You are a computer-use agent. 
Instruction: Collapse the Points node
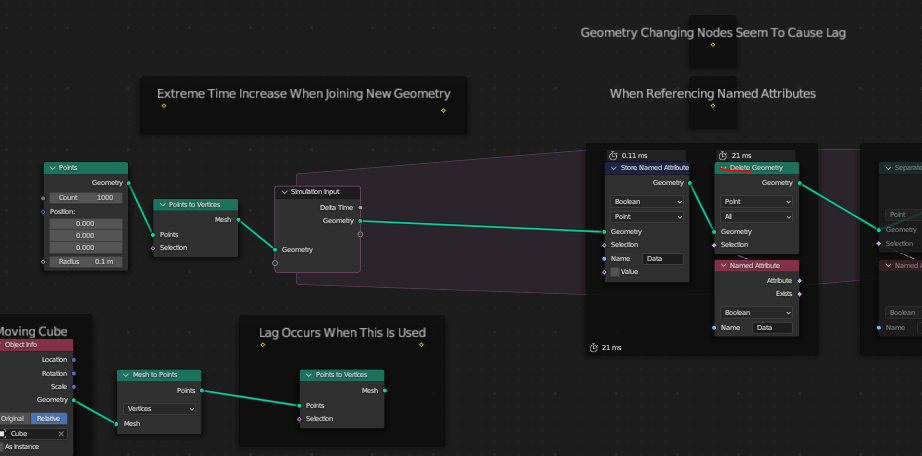pyautogui.click(x=52, y=168)
